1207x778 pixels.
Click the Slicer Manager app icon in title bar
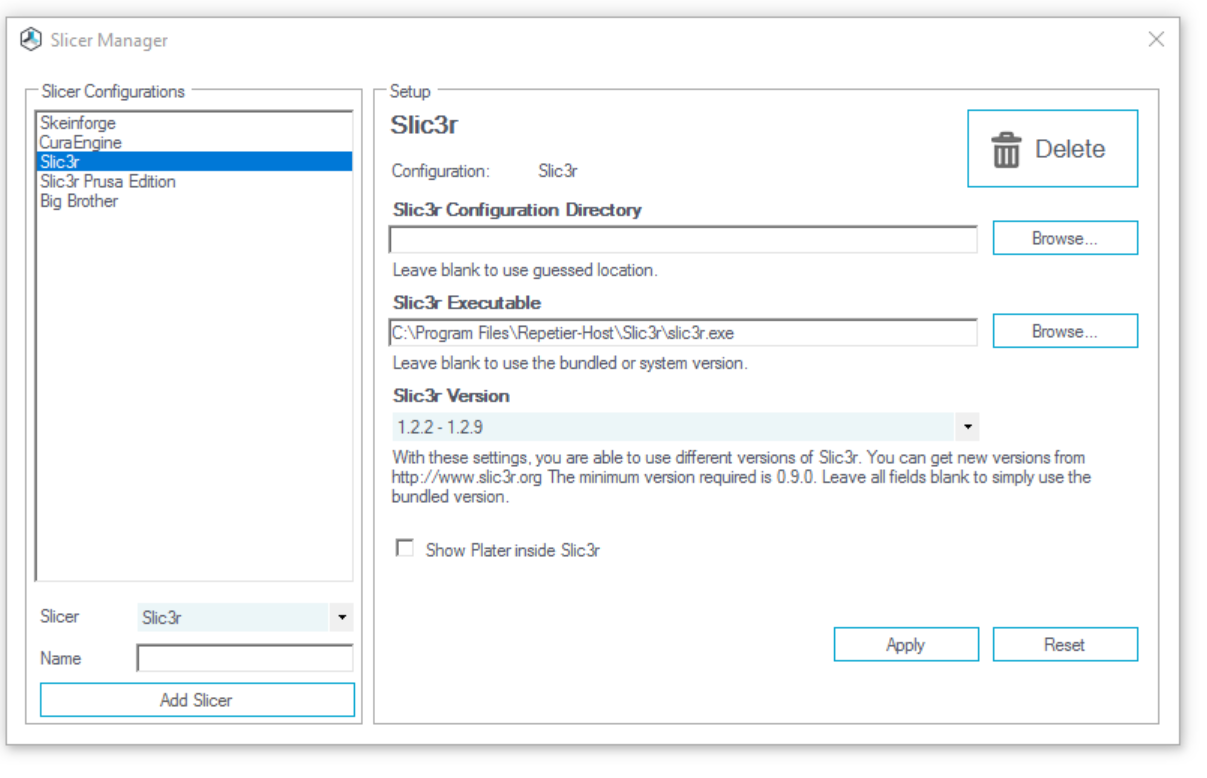[31, 40]
